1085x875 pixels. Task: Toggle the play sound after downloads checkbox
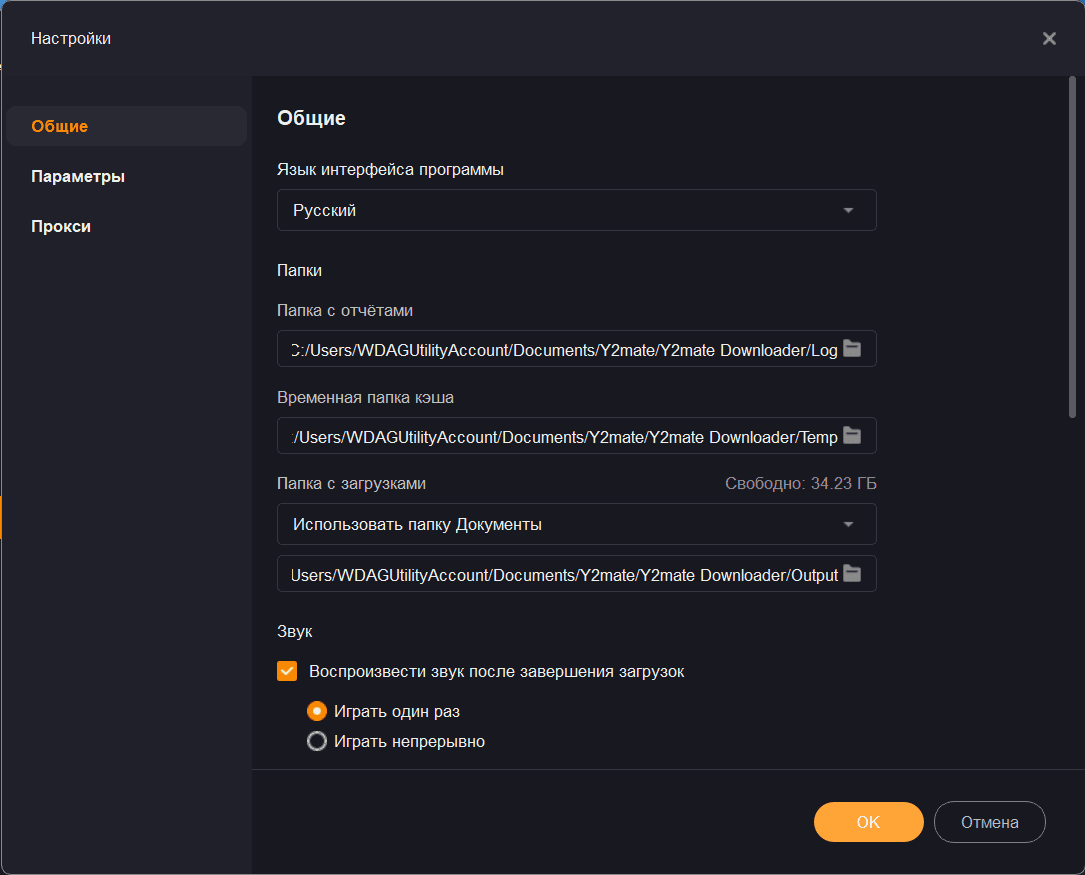coord(287,672)
